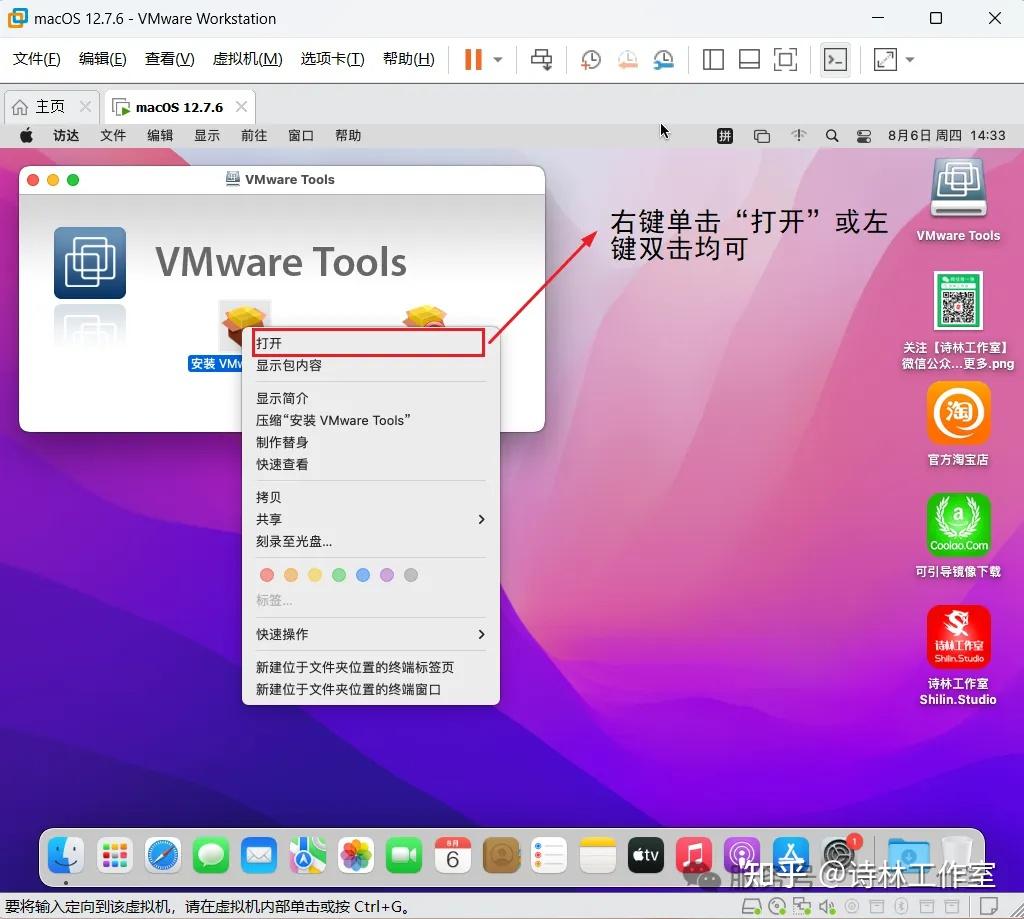Image resolution: width=1024 pixels, height=919 pixels.
Task: Toggle the library sidebar view
Action: point(712,59)
